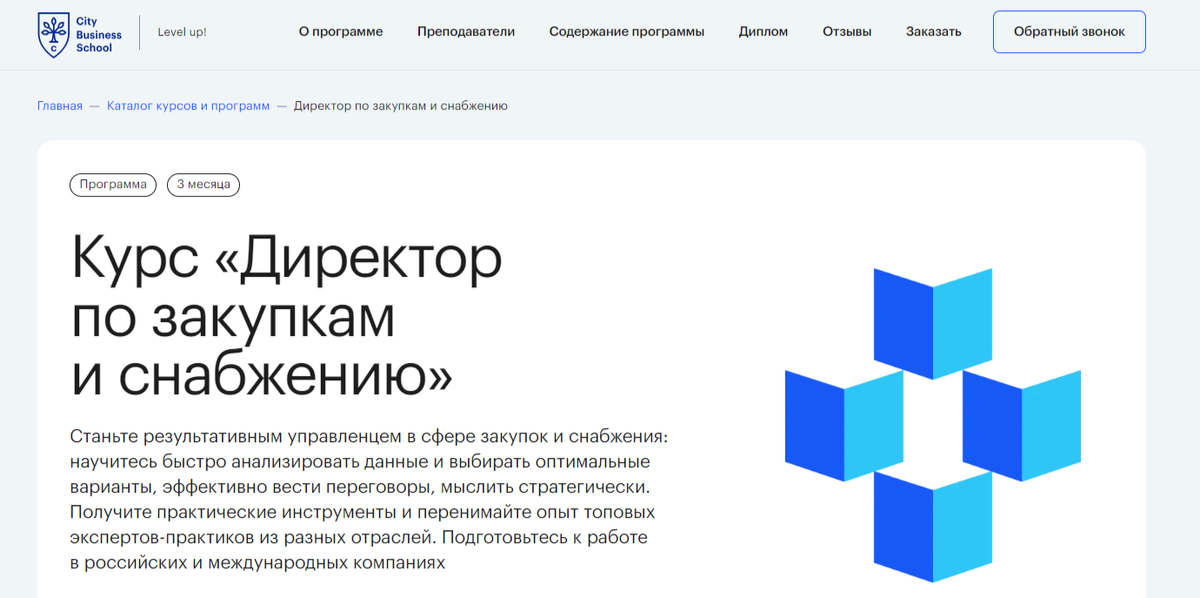The height and width of the screenshot is (598, 1200).
Task: Request a callback via «Обратный звонок» button
Action: [1069, 32]
